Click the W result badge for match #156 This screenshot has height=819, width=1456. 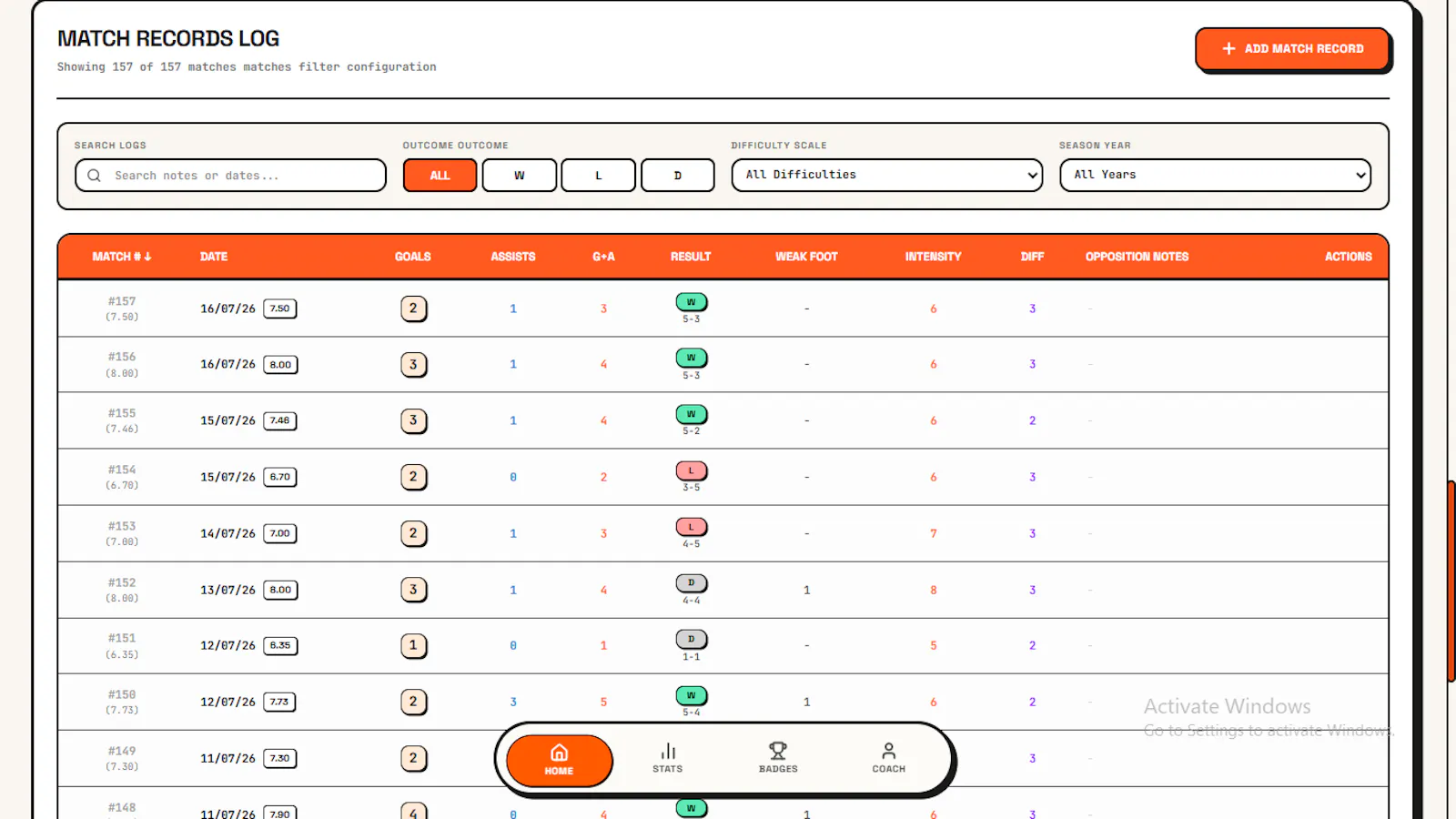(x=692, y=358)
